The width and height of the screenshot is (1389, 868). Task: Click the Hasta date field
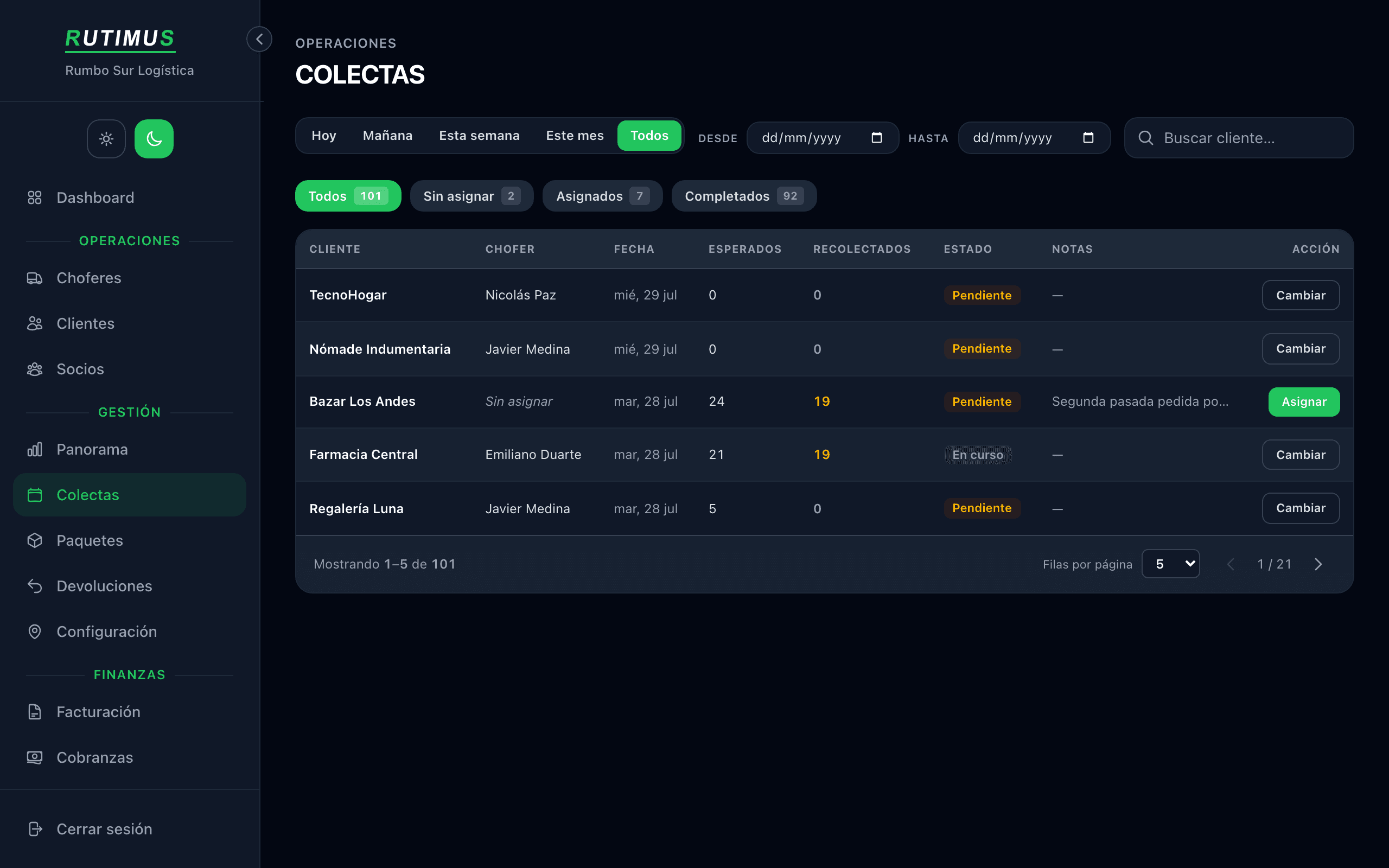(x=1034, y=138)
